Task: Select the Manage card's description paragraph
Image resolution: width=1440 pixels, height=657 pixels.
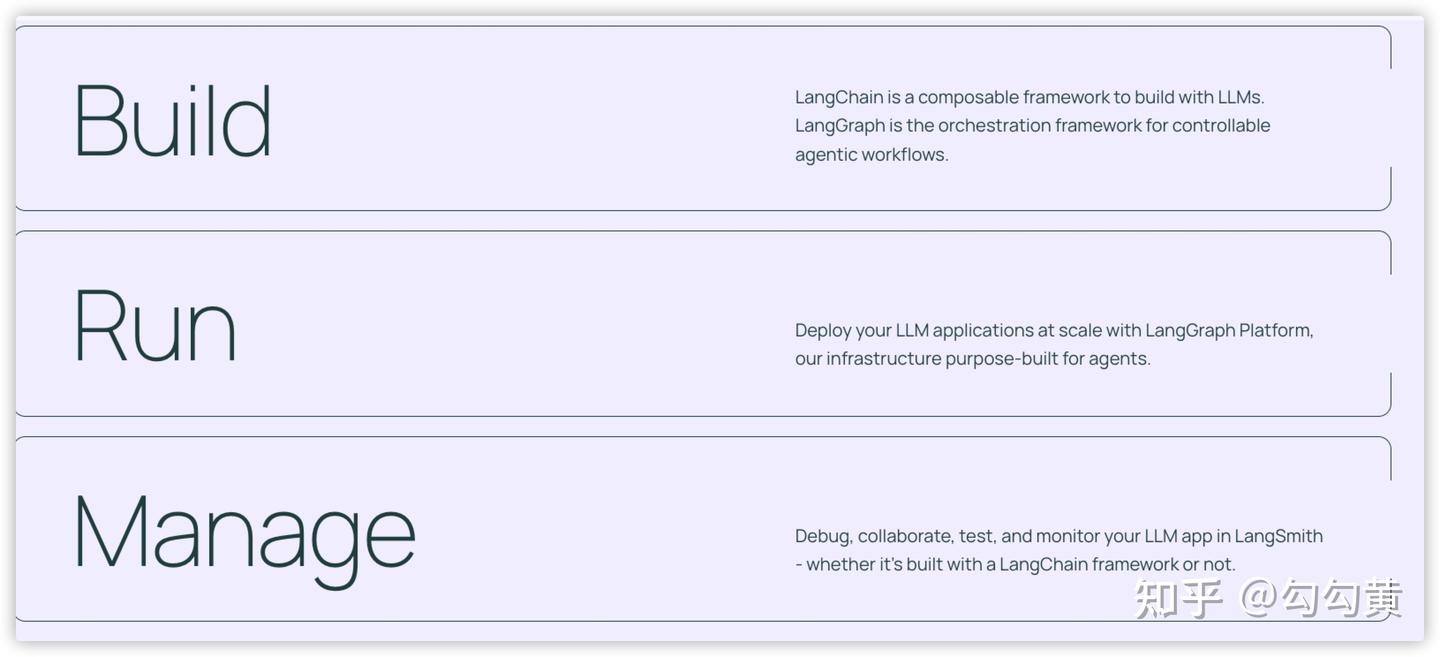Action: point(1058,550)
